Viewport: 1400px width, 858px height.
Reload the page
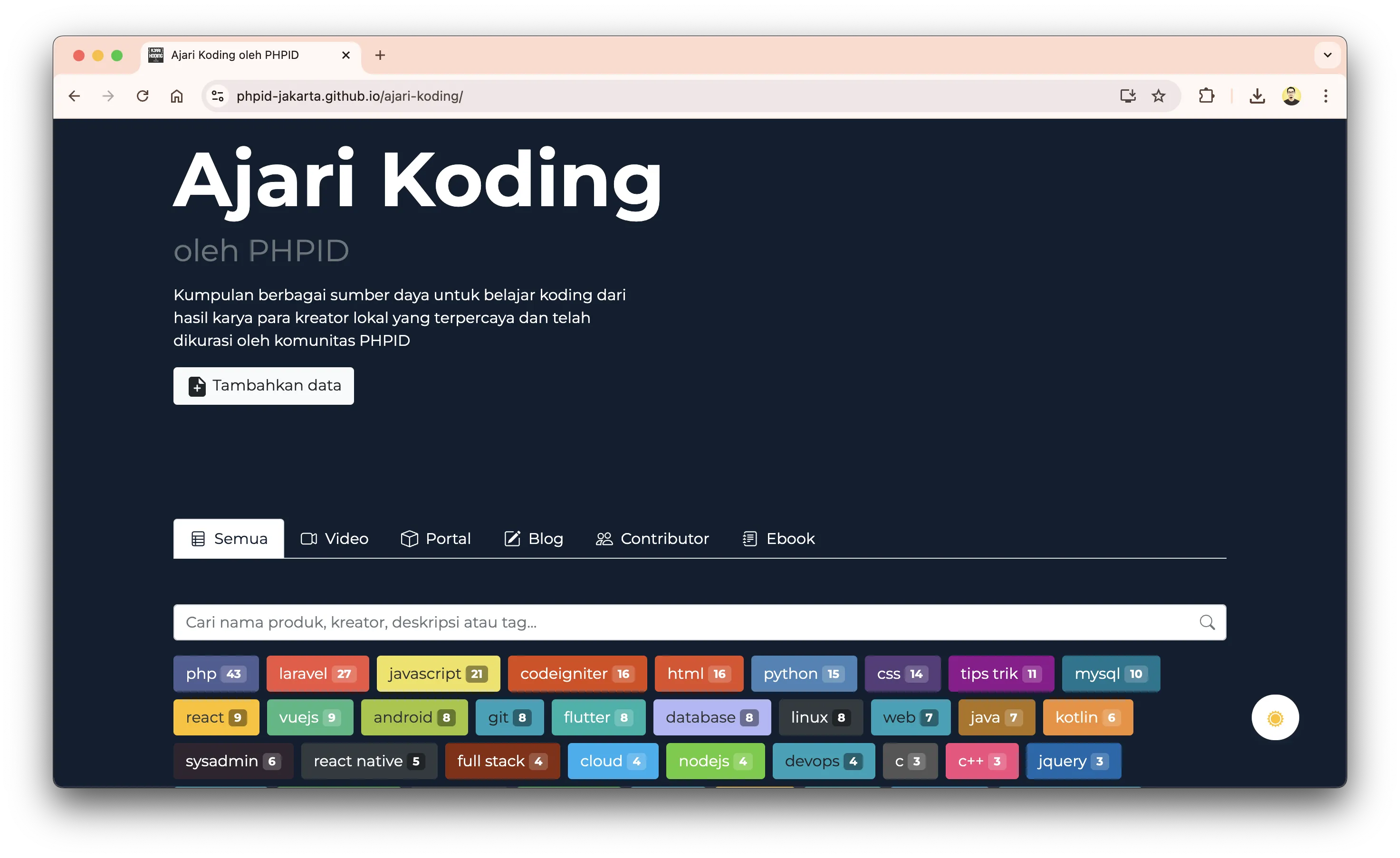click(143, 96)
